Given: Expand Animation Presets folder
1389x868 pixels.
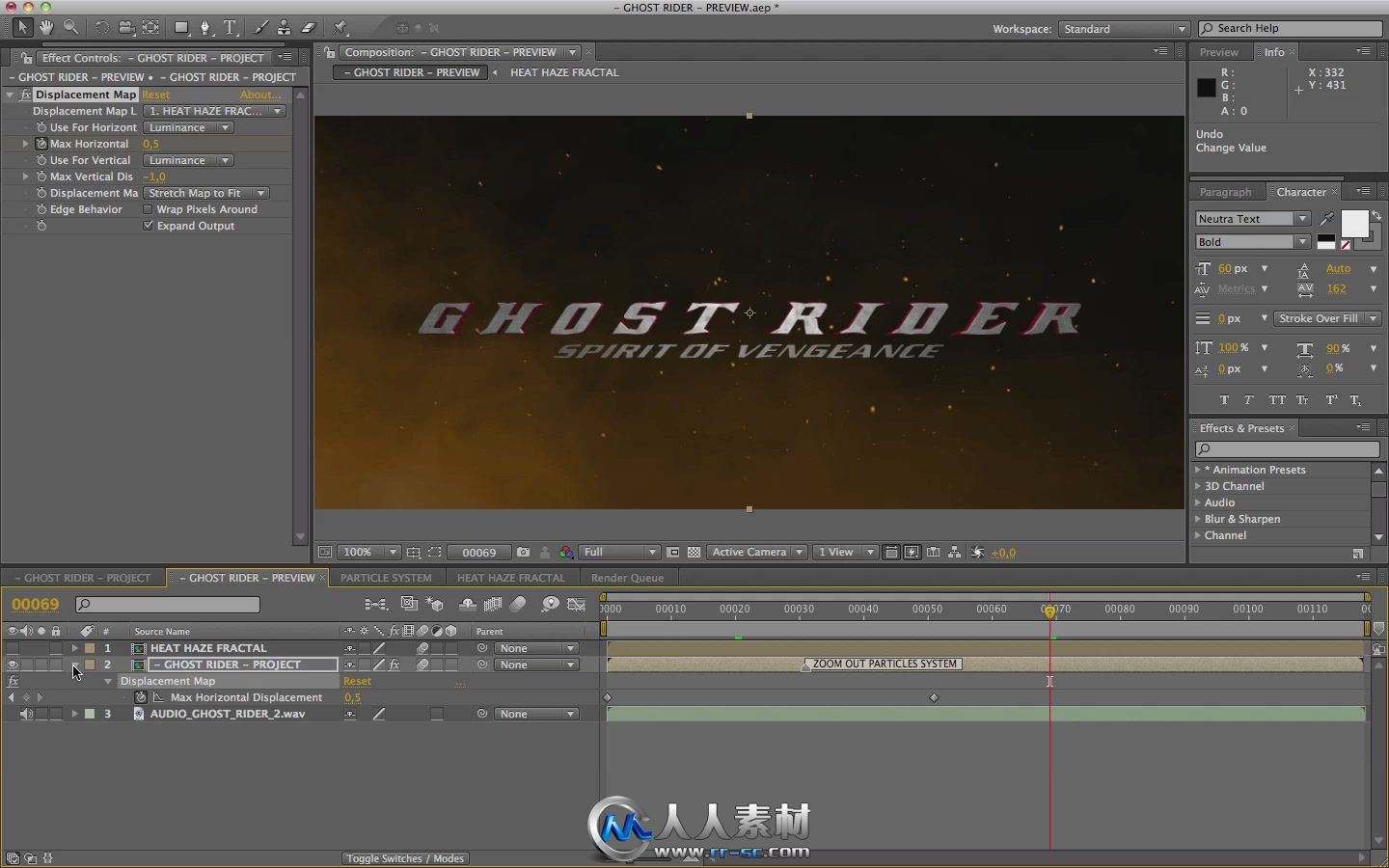Looking at the screenshot, I should coord(1198,470).
